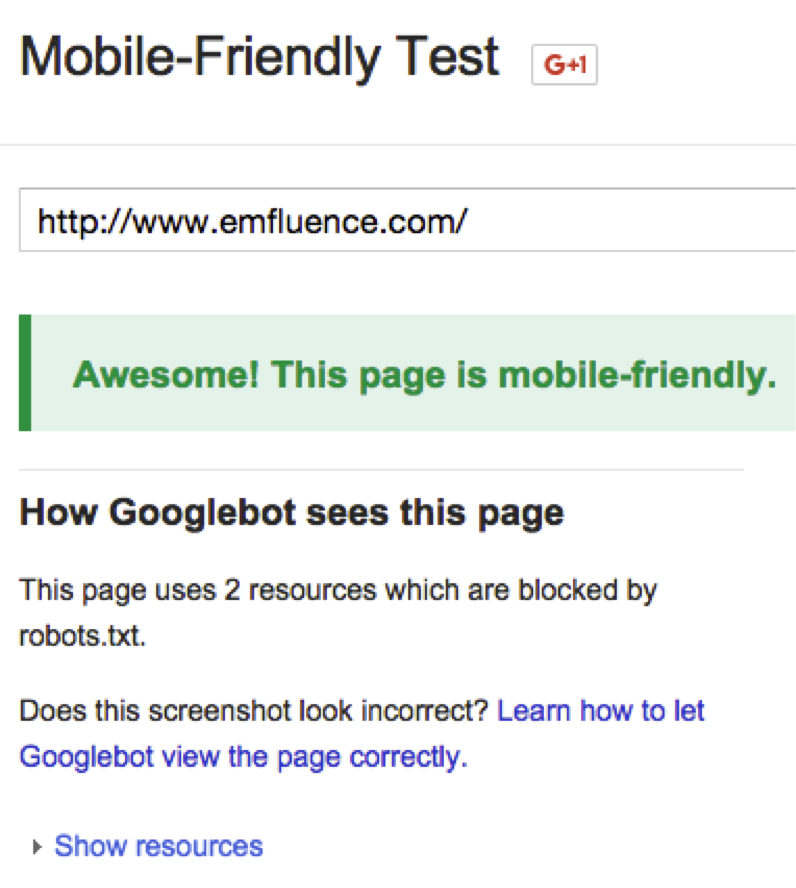The height and width of the screenshot is (888, 796).
Task: Click the Show resources link text
Action: [158, 846]
